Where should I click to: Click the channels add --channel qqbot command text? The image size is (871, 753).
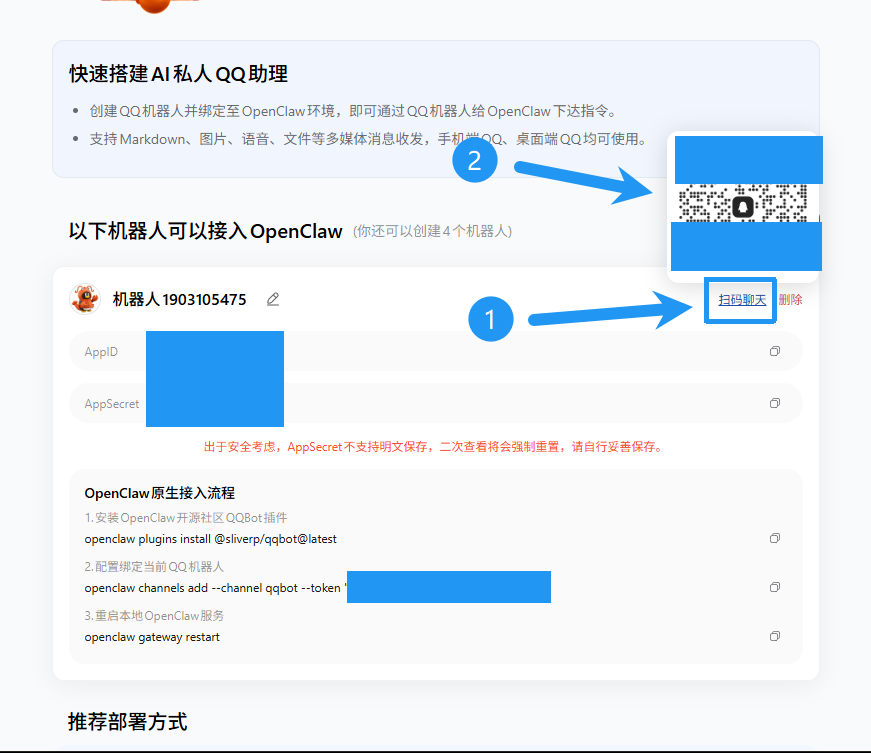tap(214, 587)
